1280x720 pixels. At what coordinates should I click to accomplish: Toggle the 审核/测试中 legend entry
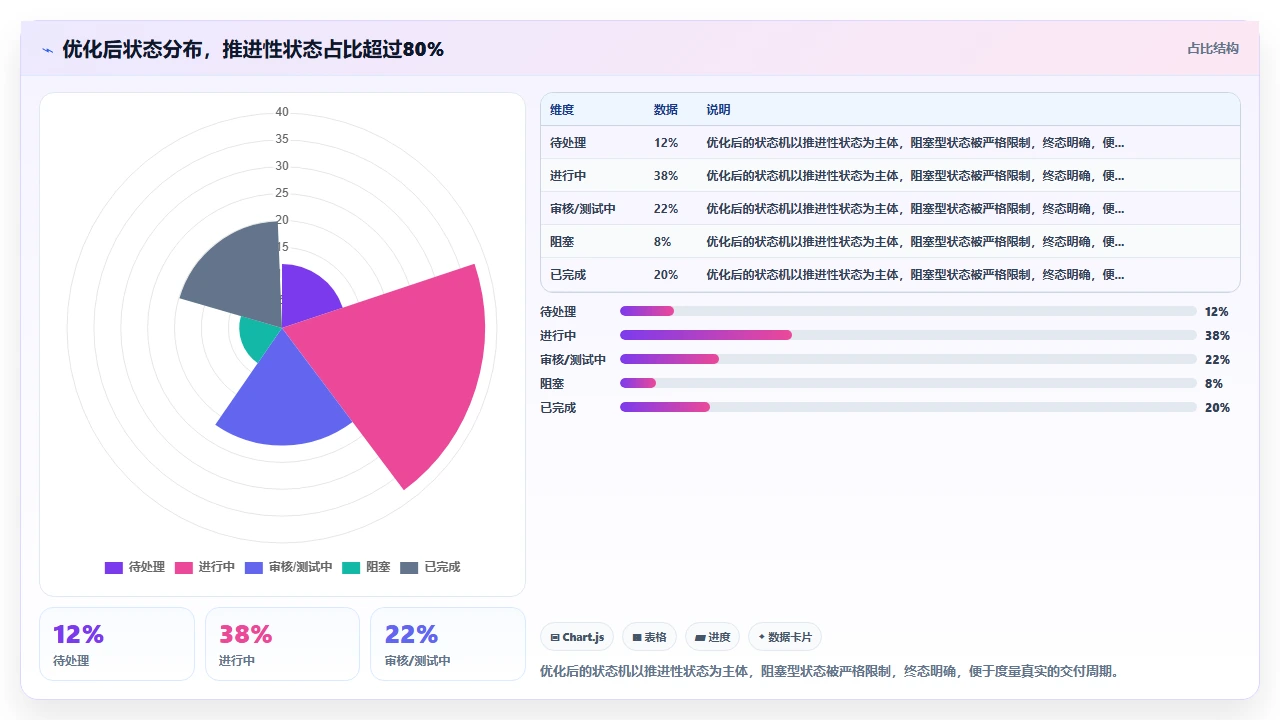point(289,567)
